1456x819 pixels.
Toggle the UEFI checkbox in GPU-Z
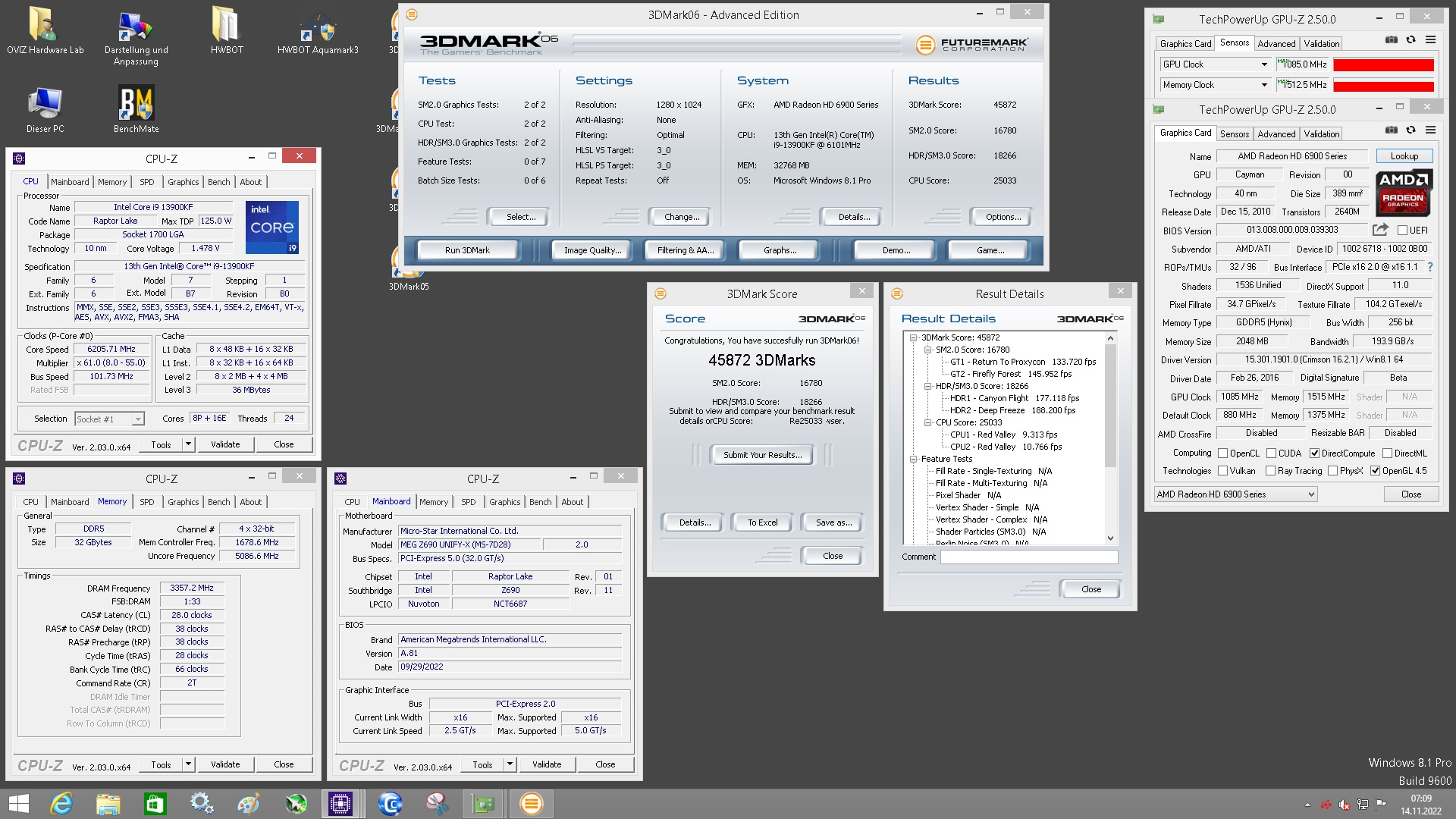coord(1402,231)
